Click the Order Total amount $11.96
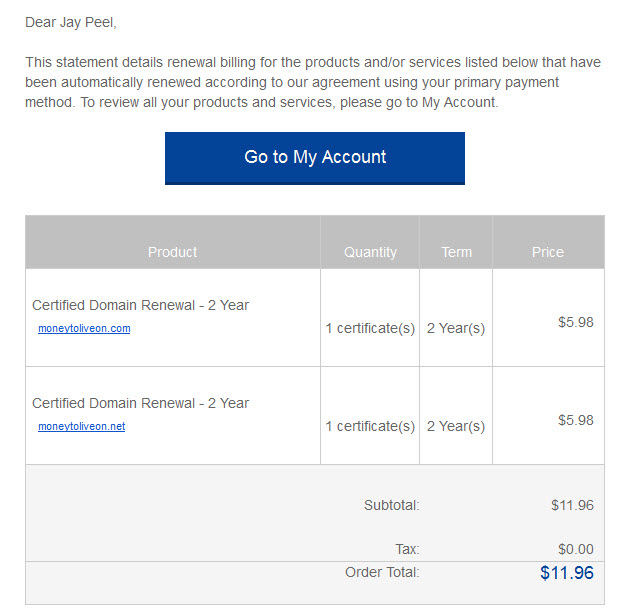The width and height of the screenshot is (625, 614). click(566, 573)
